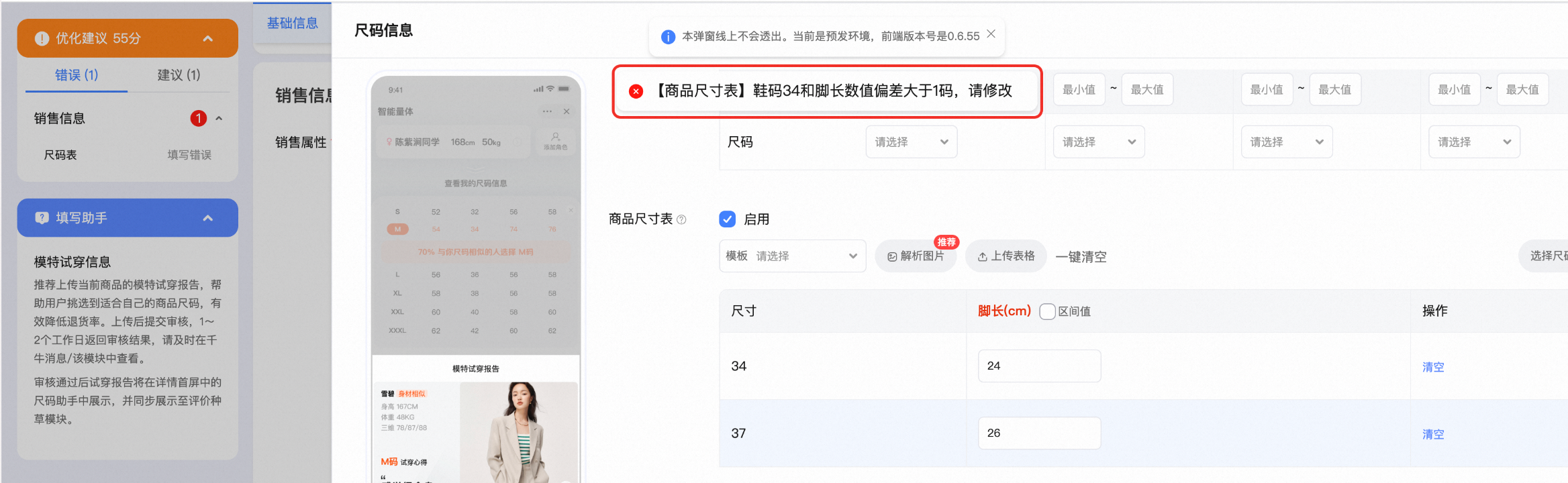Click the foot length input showing 24
Screen dimensions: 1568x483
(x=1039, y=366)
